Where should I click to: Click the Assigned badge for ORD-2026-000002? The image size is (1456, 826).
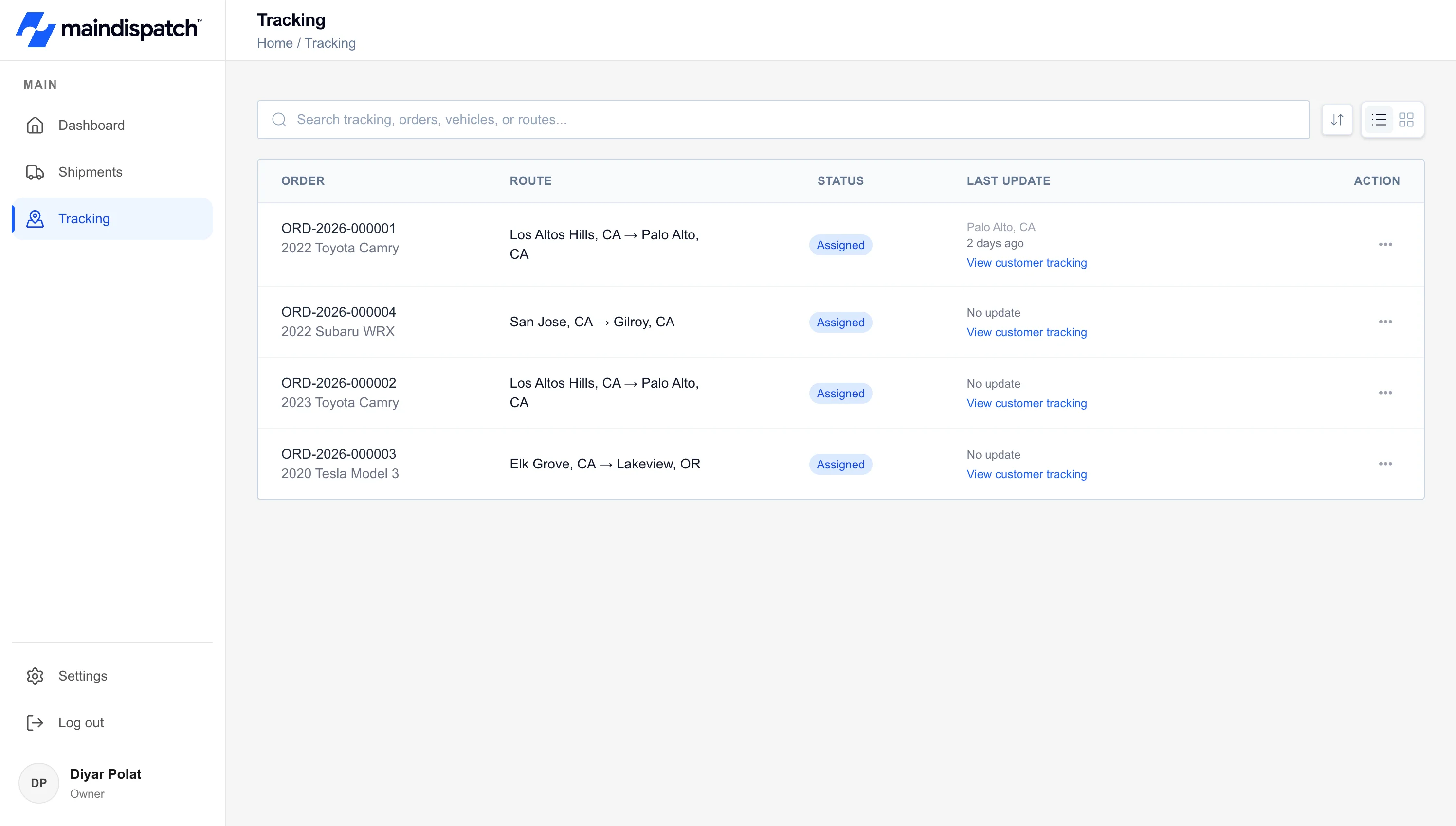click(x=840, y=393)
